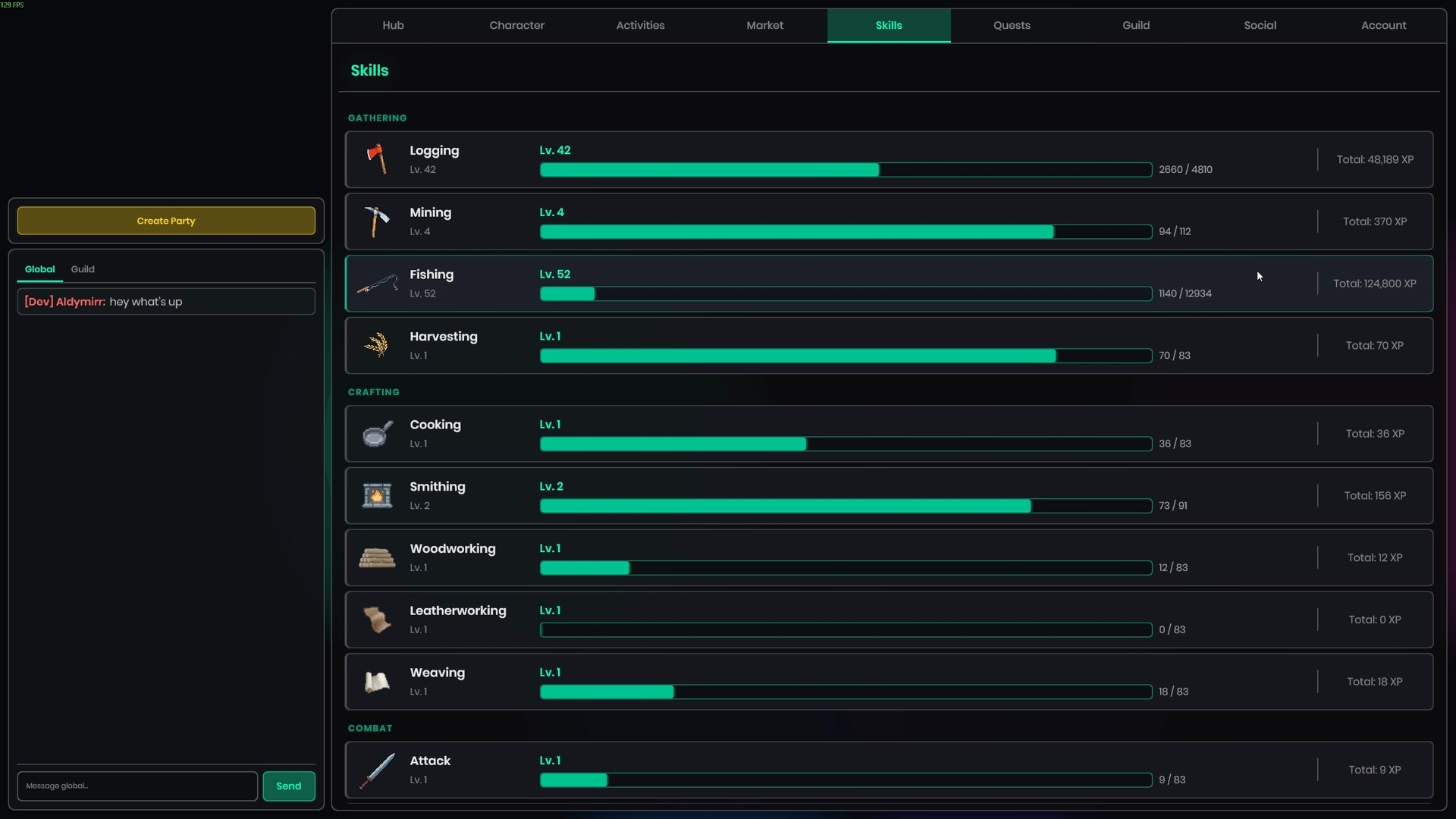Click the Harvesting wheat icon

tap(377, 346)
